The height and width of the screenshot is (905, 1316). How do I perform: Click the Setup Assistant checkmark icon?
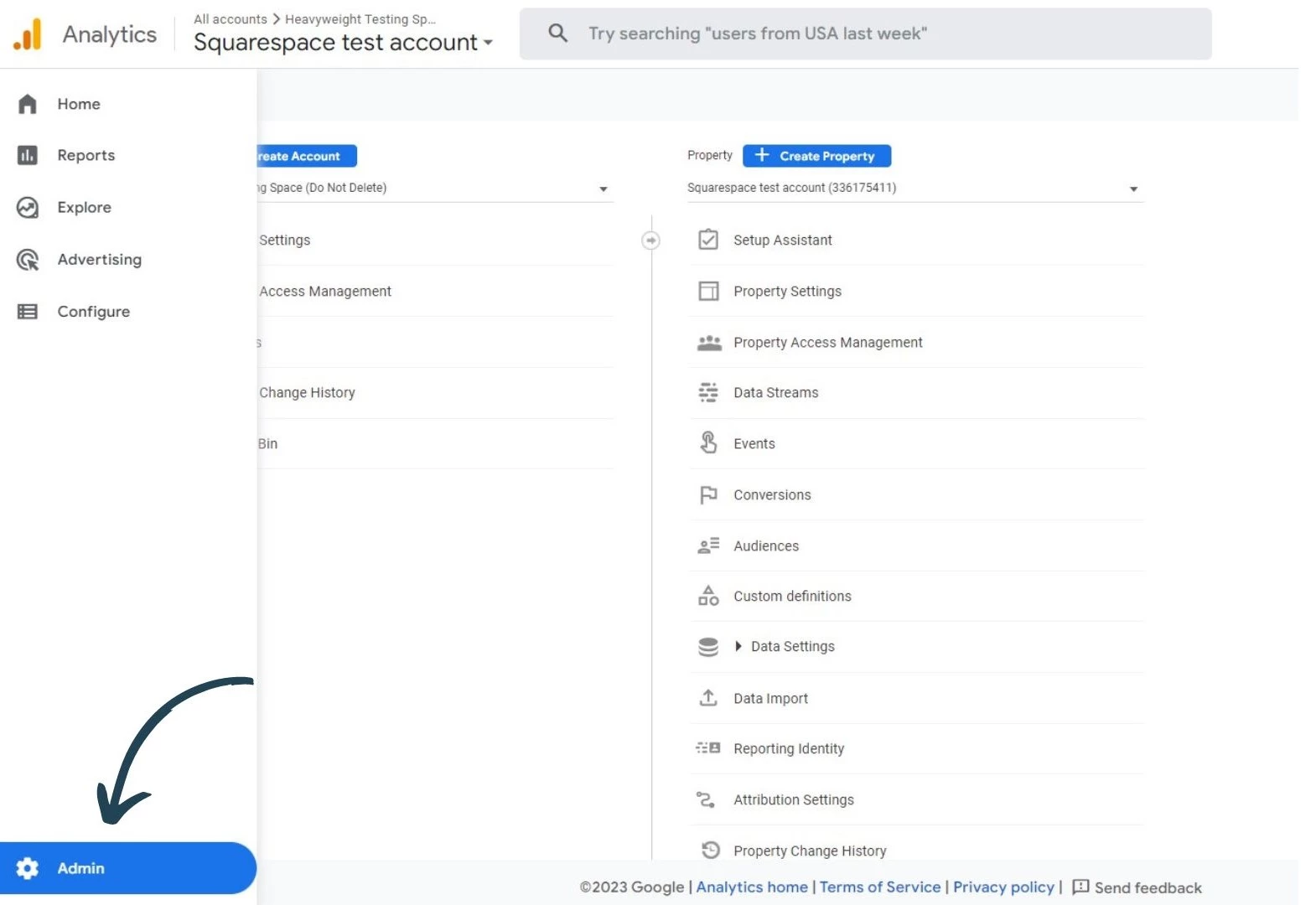click(708, 240)
